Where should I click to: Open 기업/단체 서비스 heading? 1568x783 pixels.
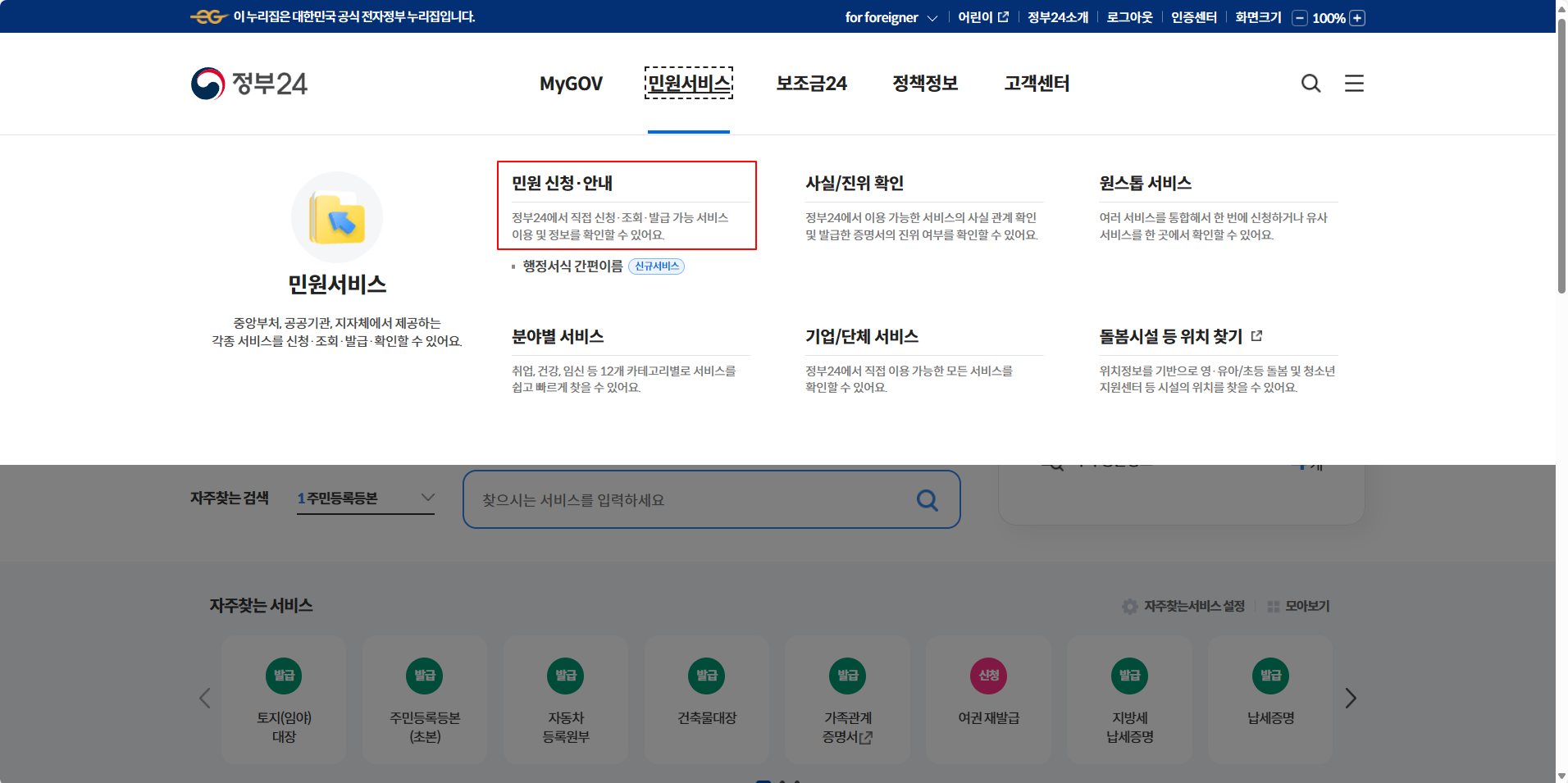(x=862, y=336)
